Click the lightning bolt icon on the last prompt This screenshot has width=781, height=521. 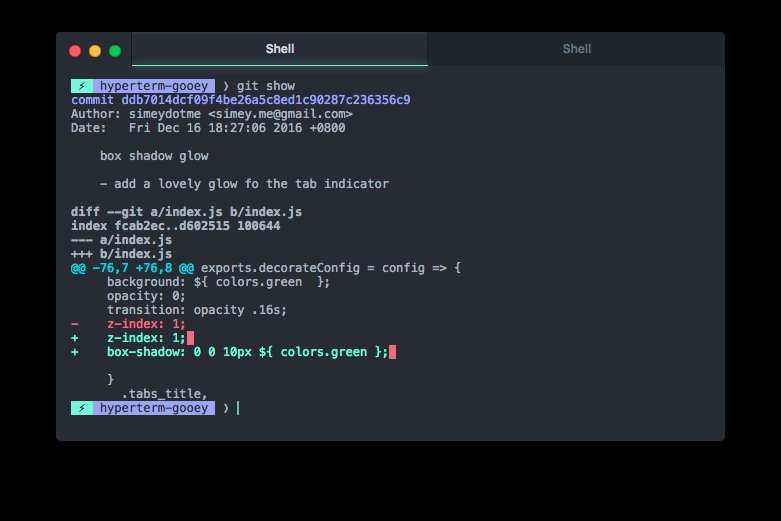[82, 408]
